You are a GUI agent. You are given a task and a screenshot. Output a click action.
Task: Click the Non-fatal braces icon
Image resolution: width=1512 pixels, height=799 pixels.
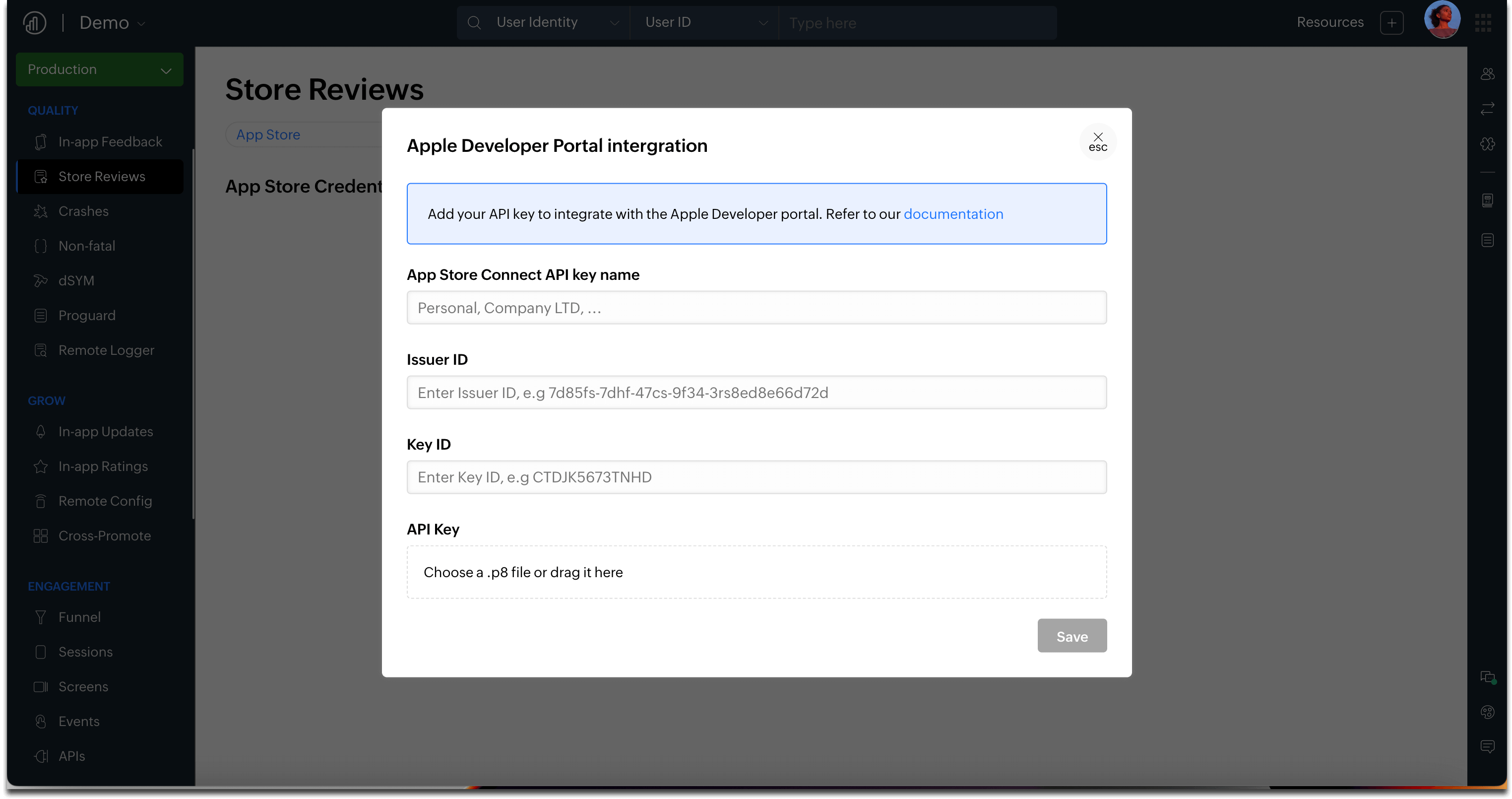(41, 246)
